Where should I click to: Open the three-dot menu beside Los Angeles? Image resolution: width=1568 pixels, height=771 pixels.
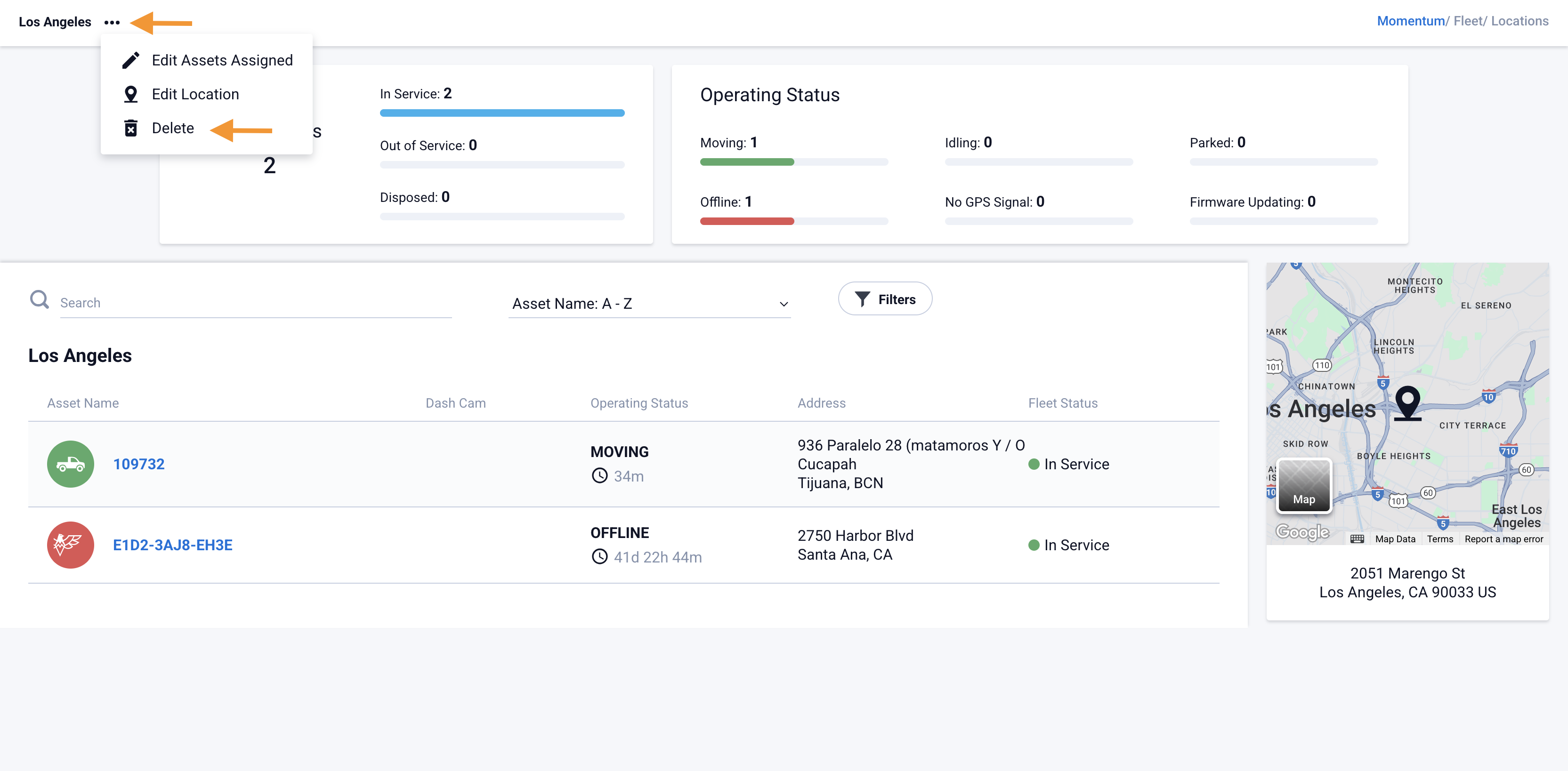pyautogui.click(x=112, y=23)
